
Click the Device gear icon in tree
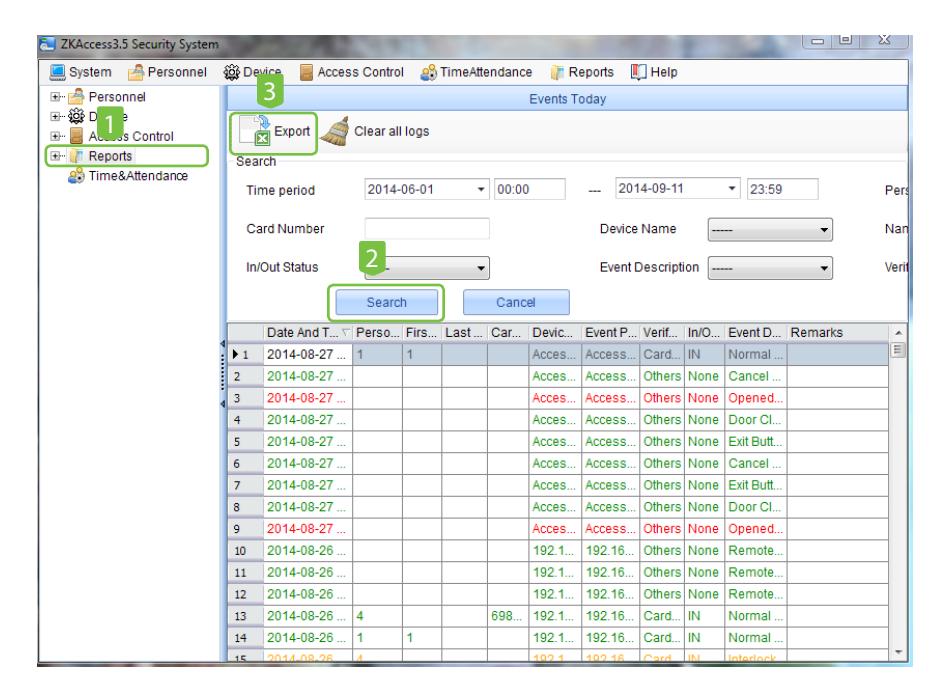click(76, 116)
